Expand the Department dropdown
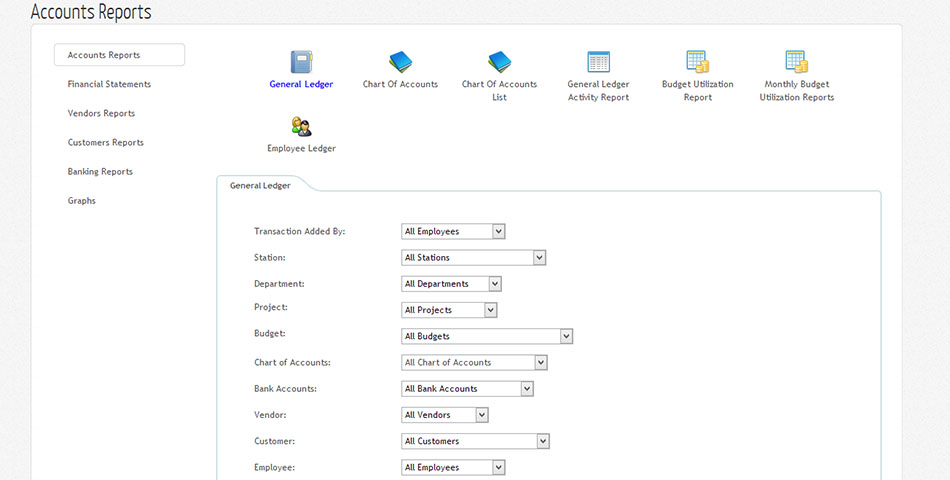The image size is (950, 480). (451, 284)
